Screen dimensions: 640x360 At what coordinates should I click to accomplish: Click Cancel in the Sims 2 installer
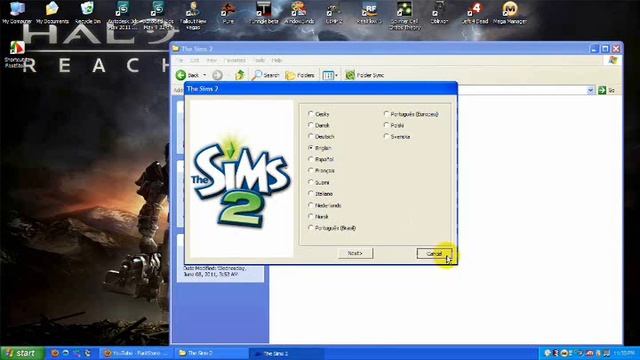434,253
